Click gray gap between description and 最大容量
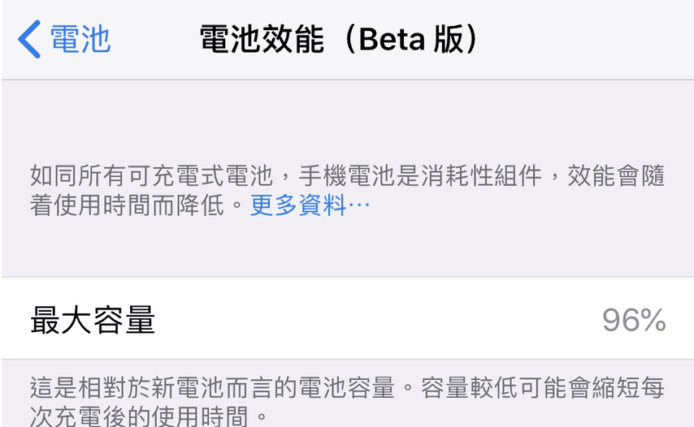 pos(347,250)
